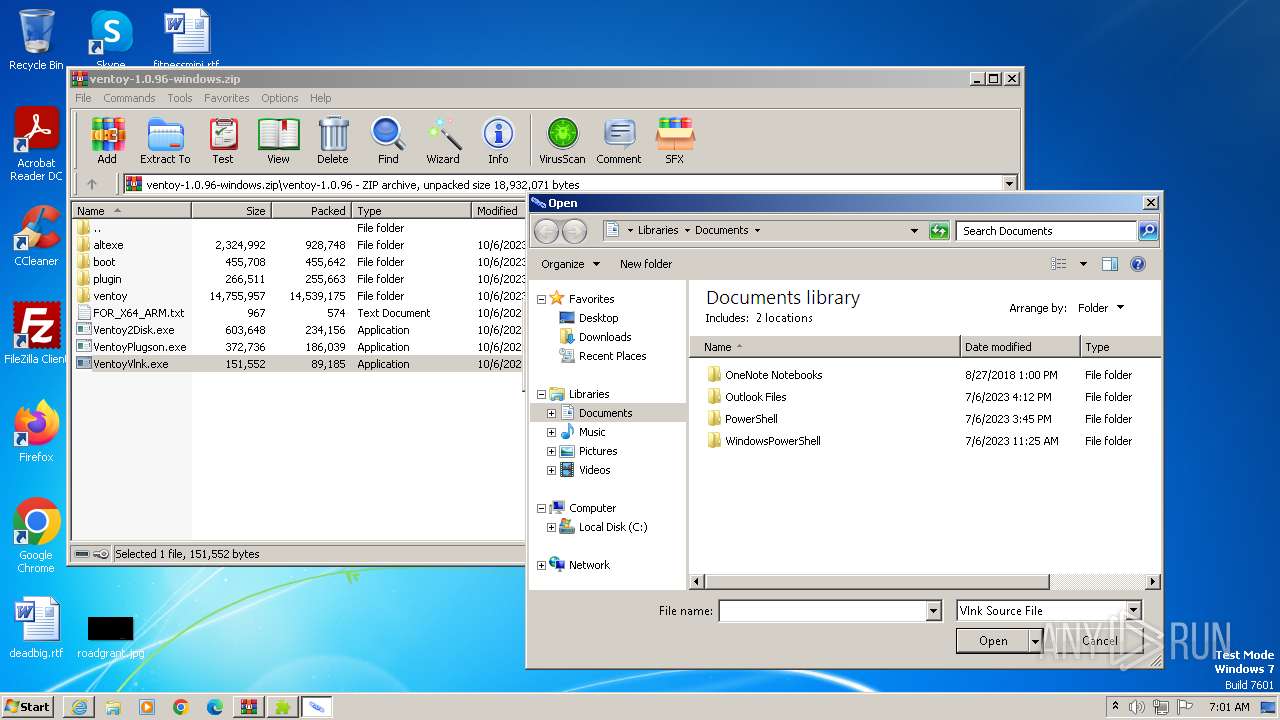This screenshot has height=720, width=1280.
Task: Click the Find magnifier icon
Action: tap(388, 141)
